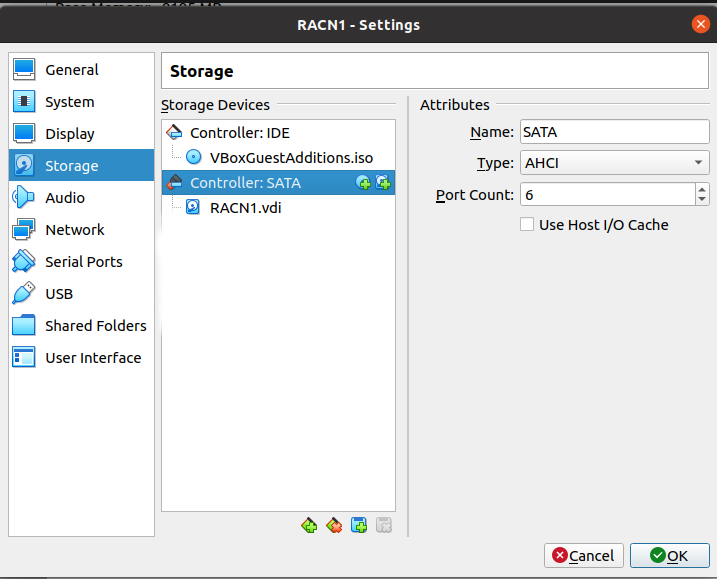The height and width of the screenshot is (579, 717).
Task: Click the Audio speaker icon in sidebar
Action: point(24,198)
